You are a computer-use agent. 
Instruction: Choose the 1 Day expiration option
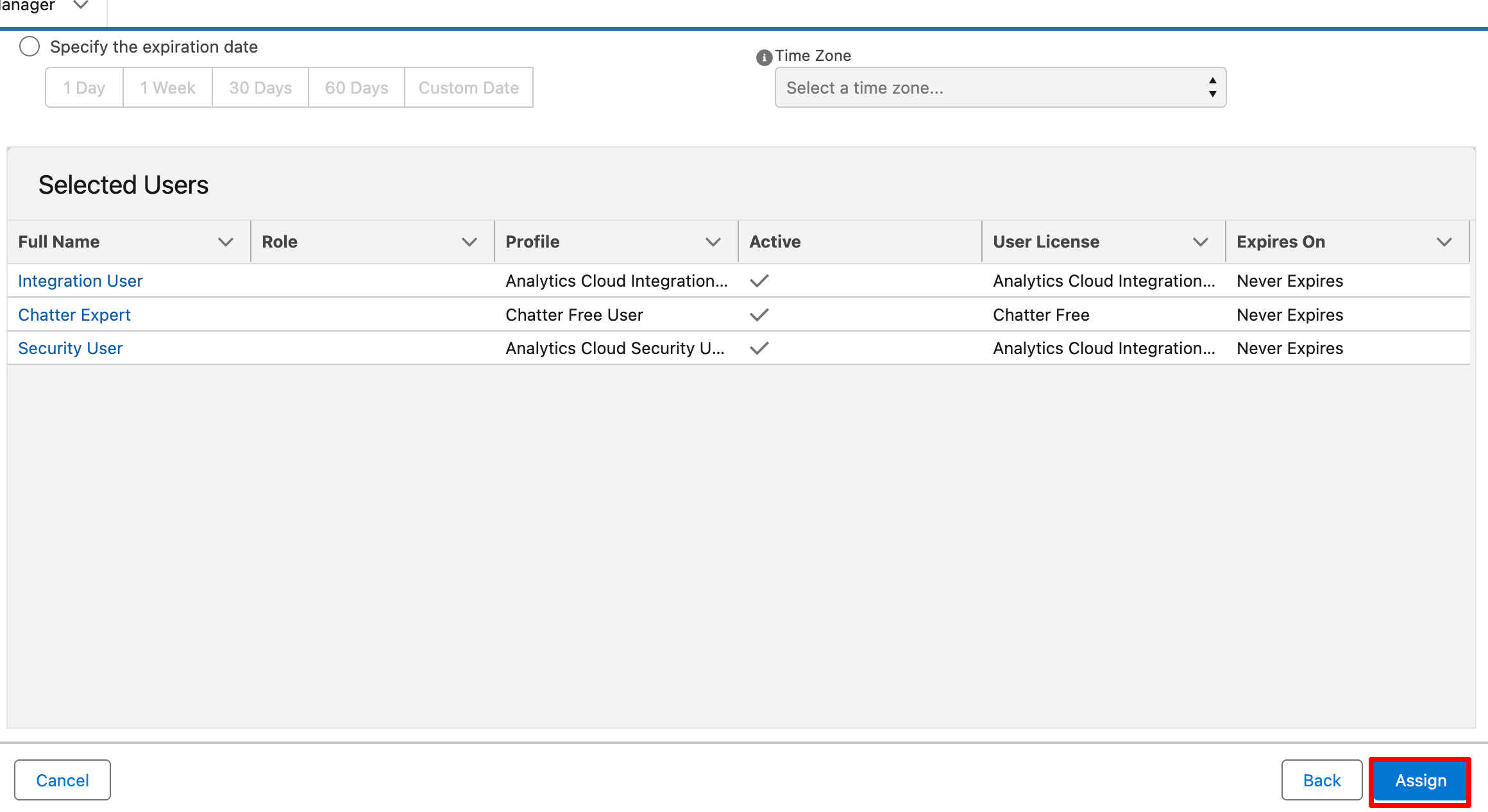tap(84, 88)
